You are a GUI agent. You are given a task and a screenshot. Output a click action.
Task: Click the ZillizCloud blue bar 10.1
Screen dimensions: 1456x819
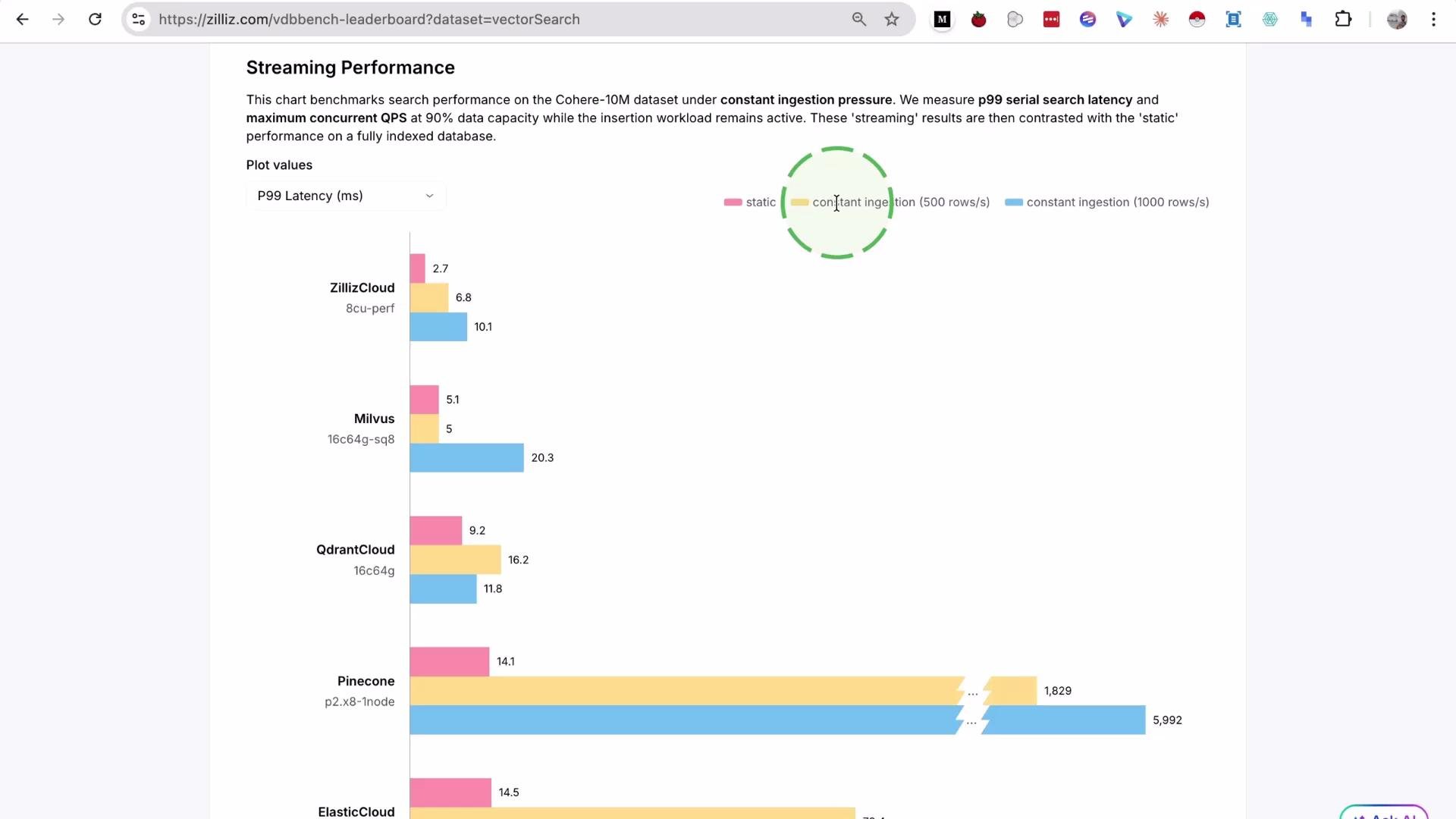coord(438,327)
